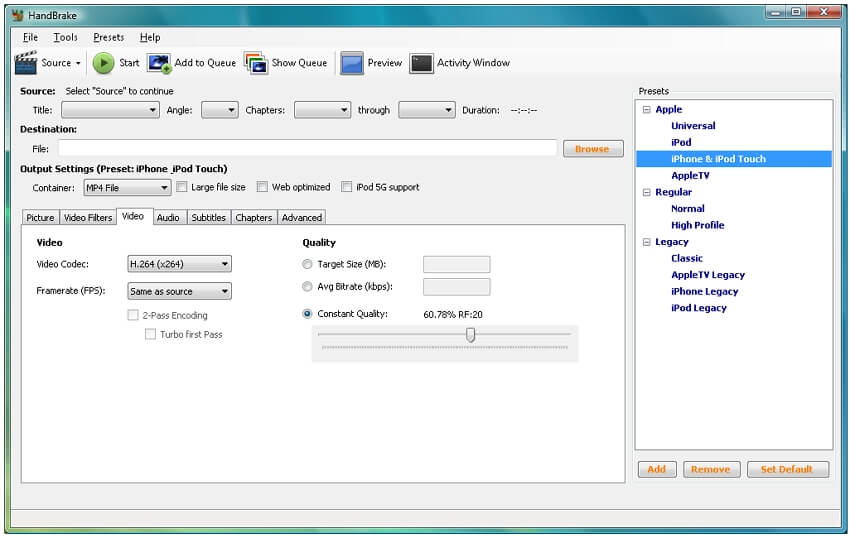Switch to the Subtitles tab
The image size is (850, 538).
click(x=209, y=217)
